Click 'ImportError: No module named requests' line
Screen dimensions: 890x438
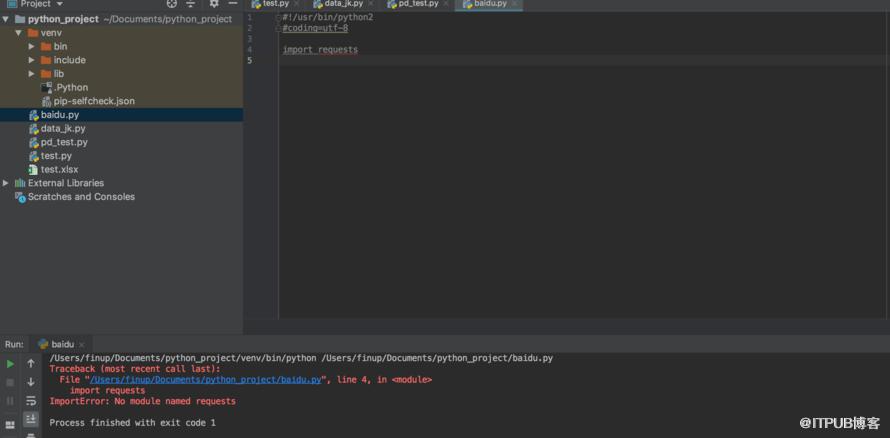coord(142,401)
